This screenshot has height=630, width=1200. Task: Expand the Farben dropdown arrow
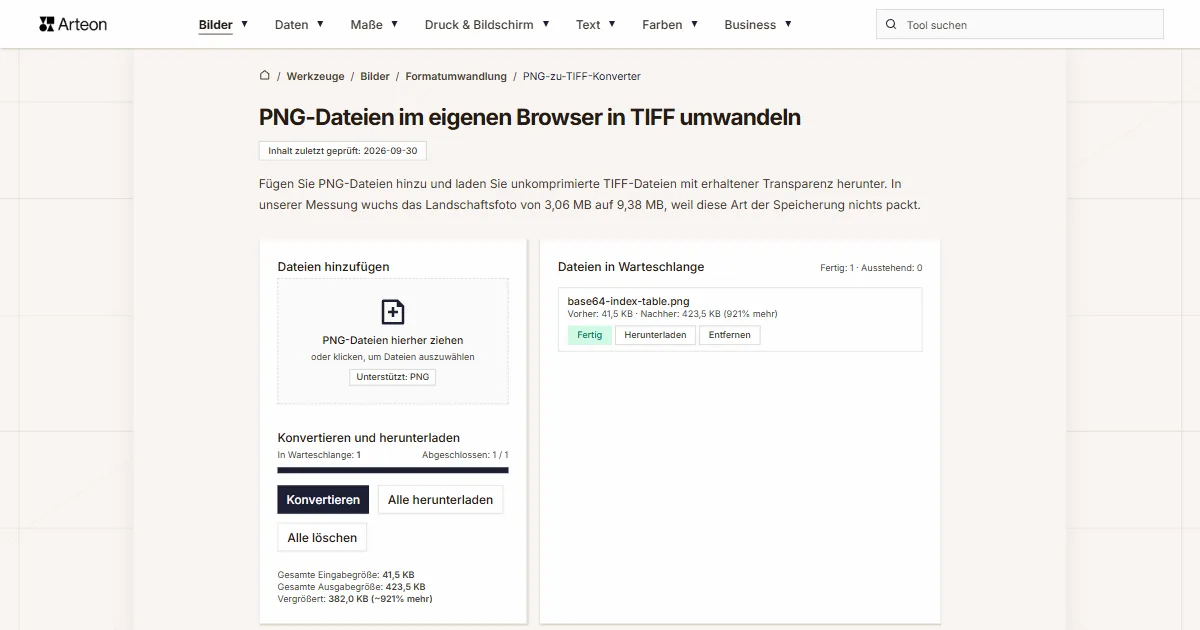(694, 24)
